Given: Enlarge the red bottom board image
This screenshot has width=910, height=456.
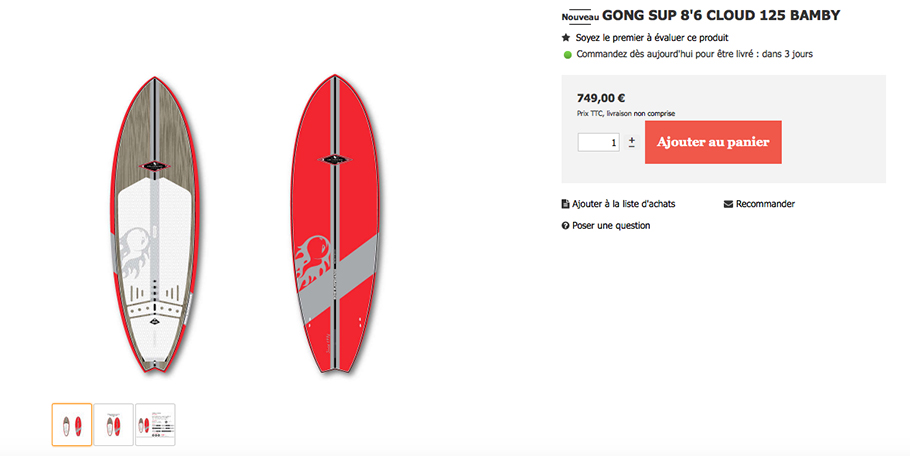Looking at the screenshot, I should click(x=335, y=223).
